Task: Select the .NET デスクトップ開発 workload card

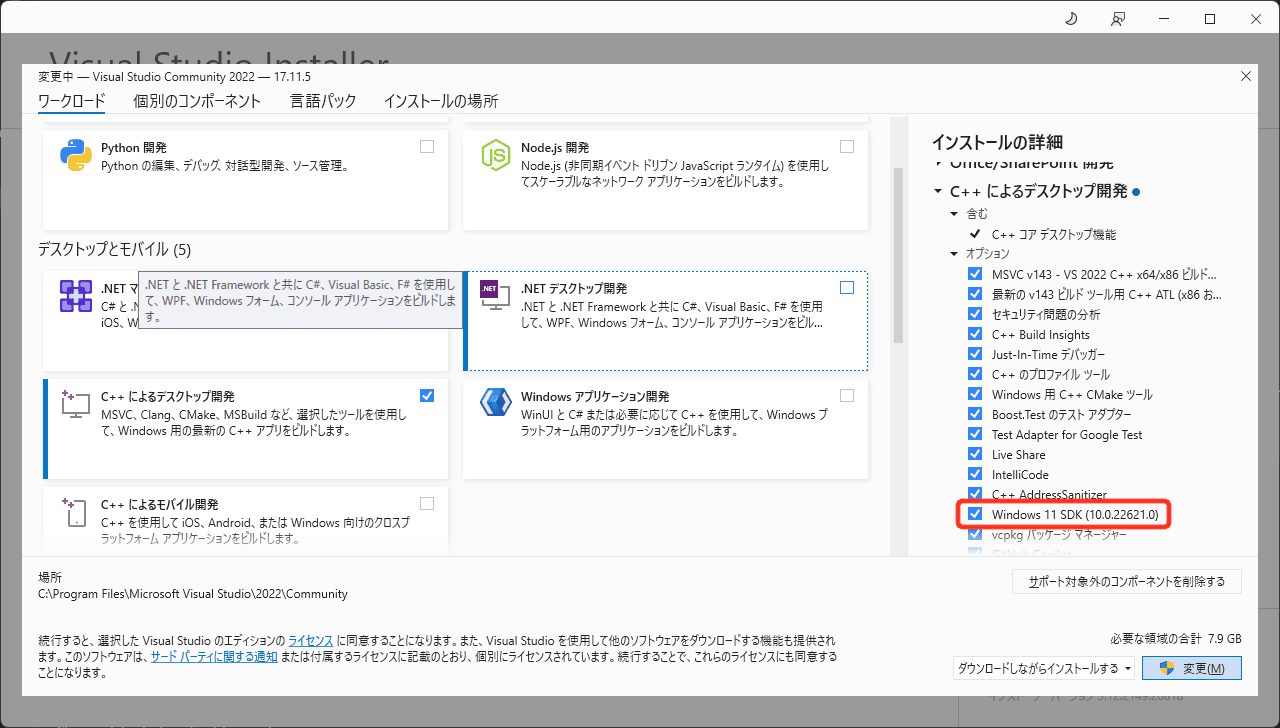Action: (667, 320)
